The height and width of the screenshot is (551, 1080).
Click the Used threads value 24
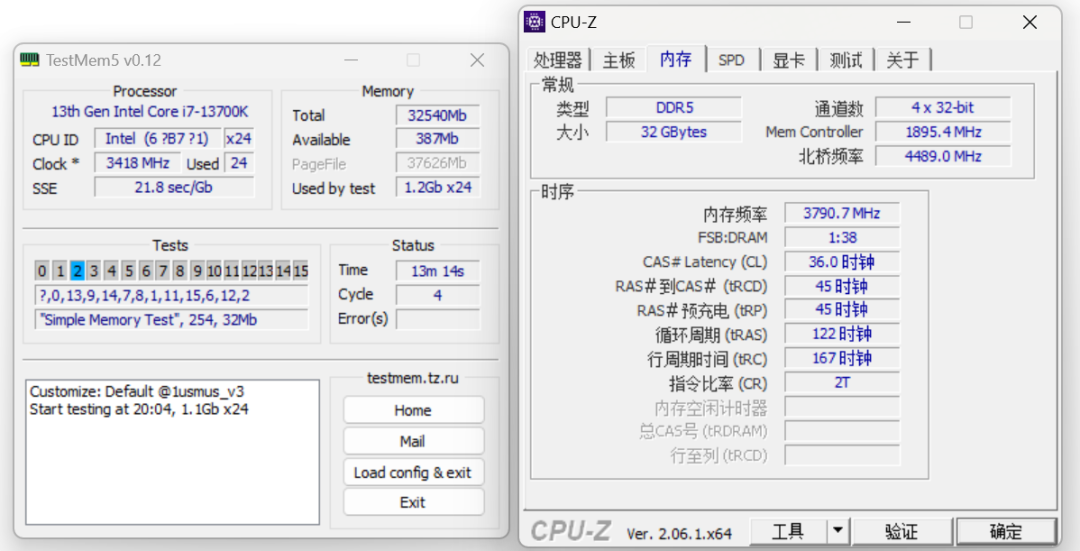tap(239, 163)
